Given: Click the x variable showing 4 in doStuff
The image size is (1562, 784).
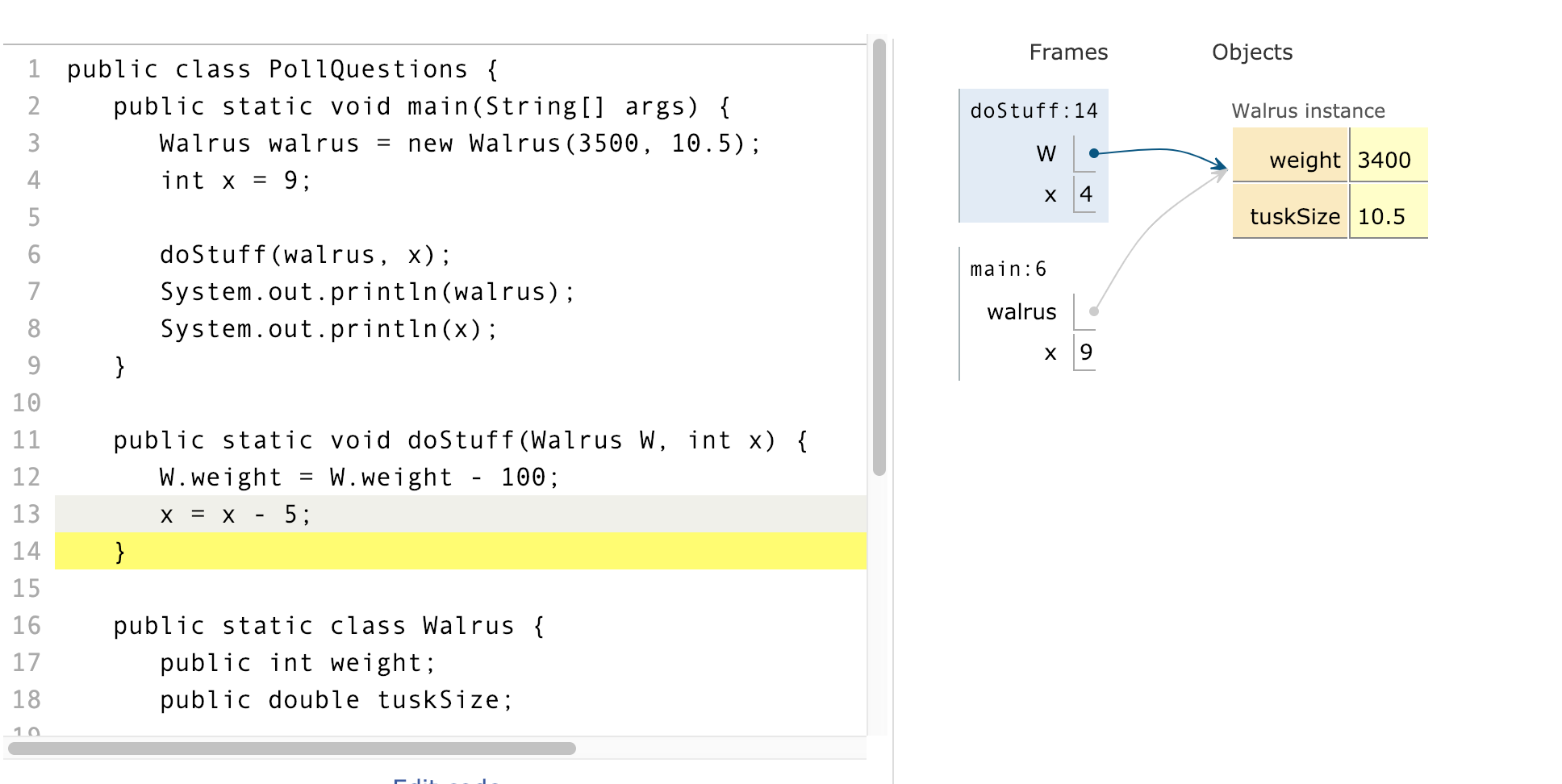Looking at the screenshot, I should click(1087, 194).
